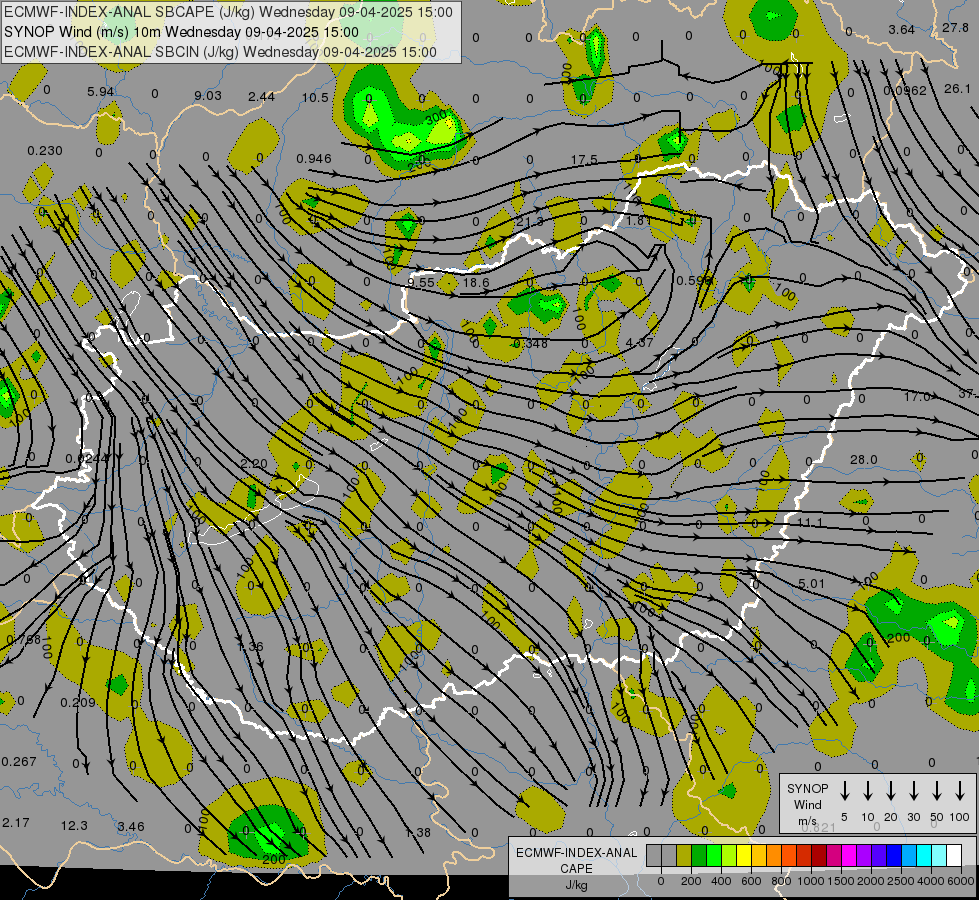Choose the bright magenta CAPE legend swatch

click(x=849, y=856)
